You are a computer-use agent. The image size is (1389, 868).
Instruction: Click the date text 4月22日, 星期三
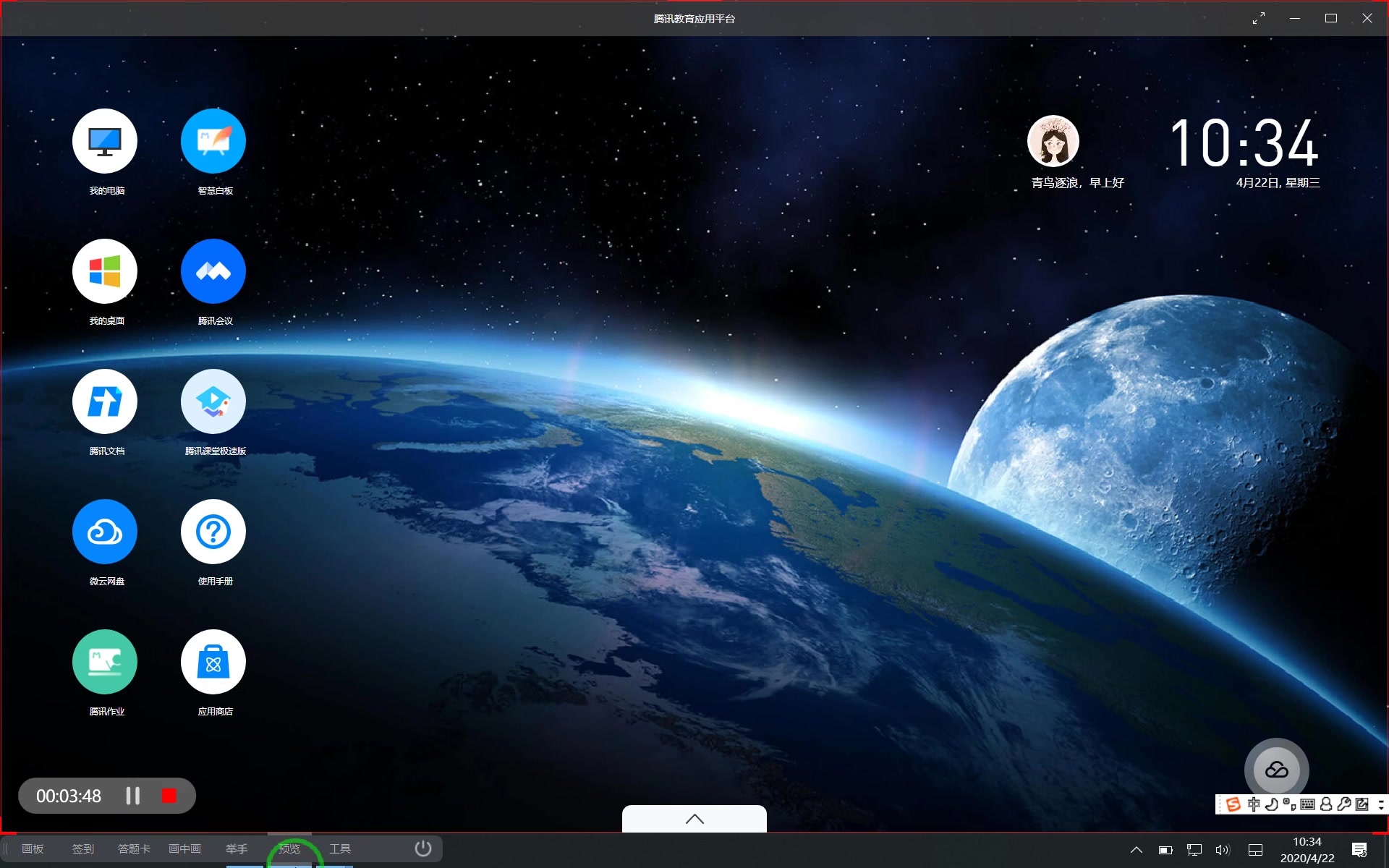[1278, 183]
